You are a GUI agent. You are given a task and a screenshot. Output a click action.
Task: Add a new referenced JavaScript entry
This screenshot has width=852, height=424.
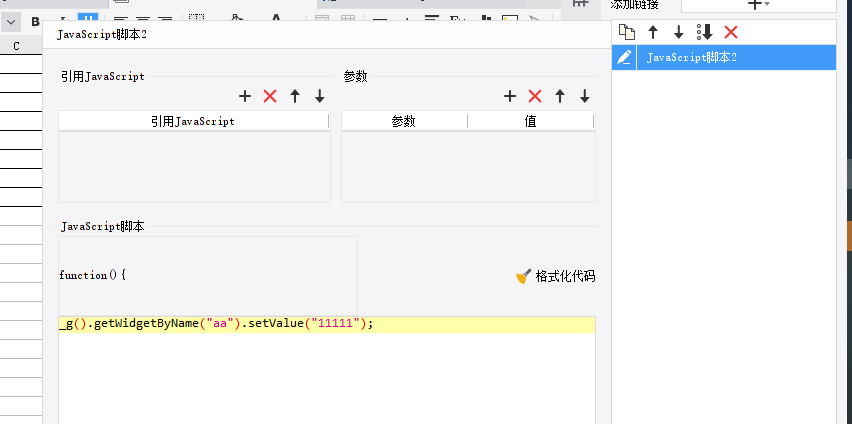(x=245, y=96)
